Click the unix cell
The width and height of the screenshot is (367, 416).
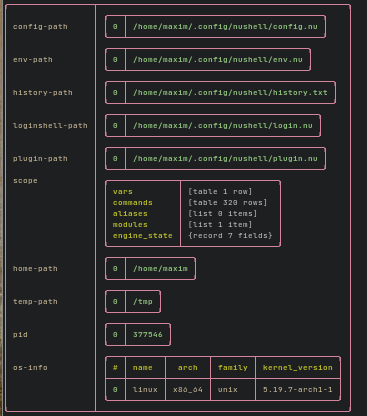(x=228, y=390)
